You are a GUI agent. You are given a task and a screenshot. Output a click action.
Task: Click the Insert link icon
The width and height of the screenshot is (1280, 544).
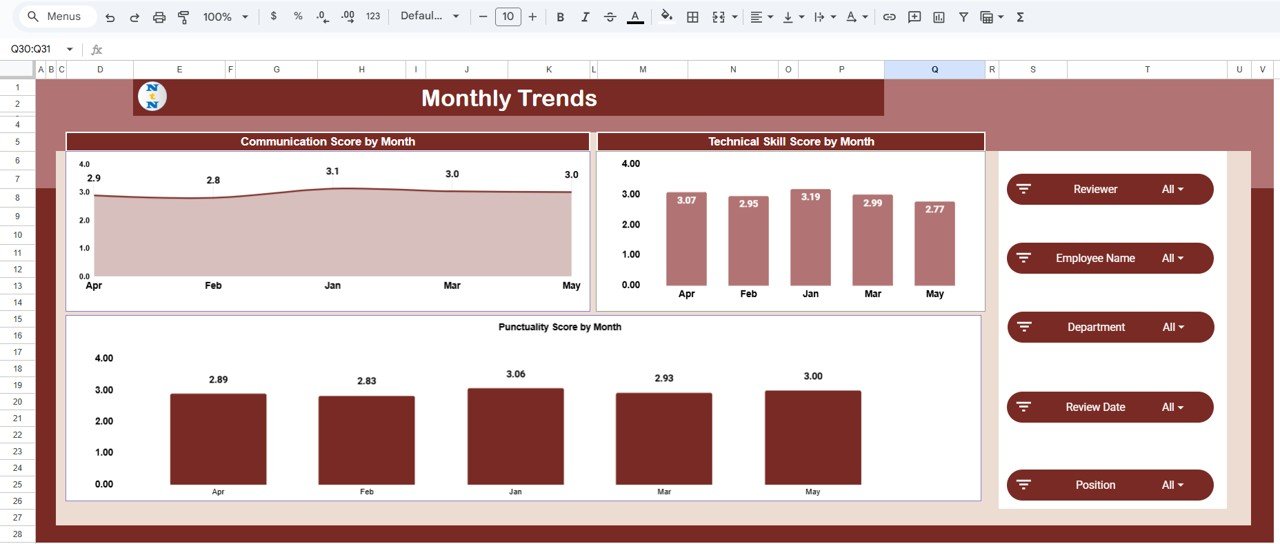point(889,17)
